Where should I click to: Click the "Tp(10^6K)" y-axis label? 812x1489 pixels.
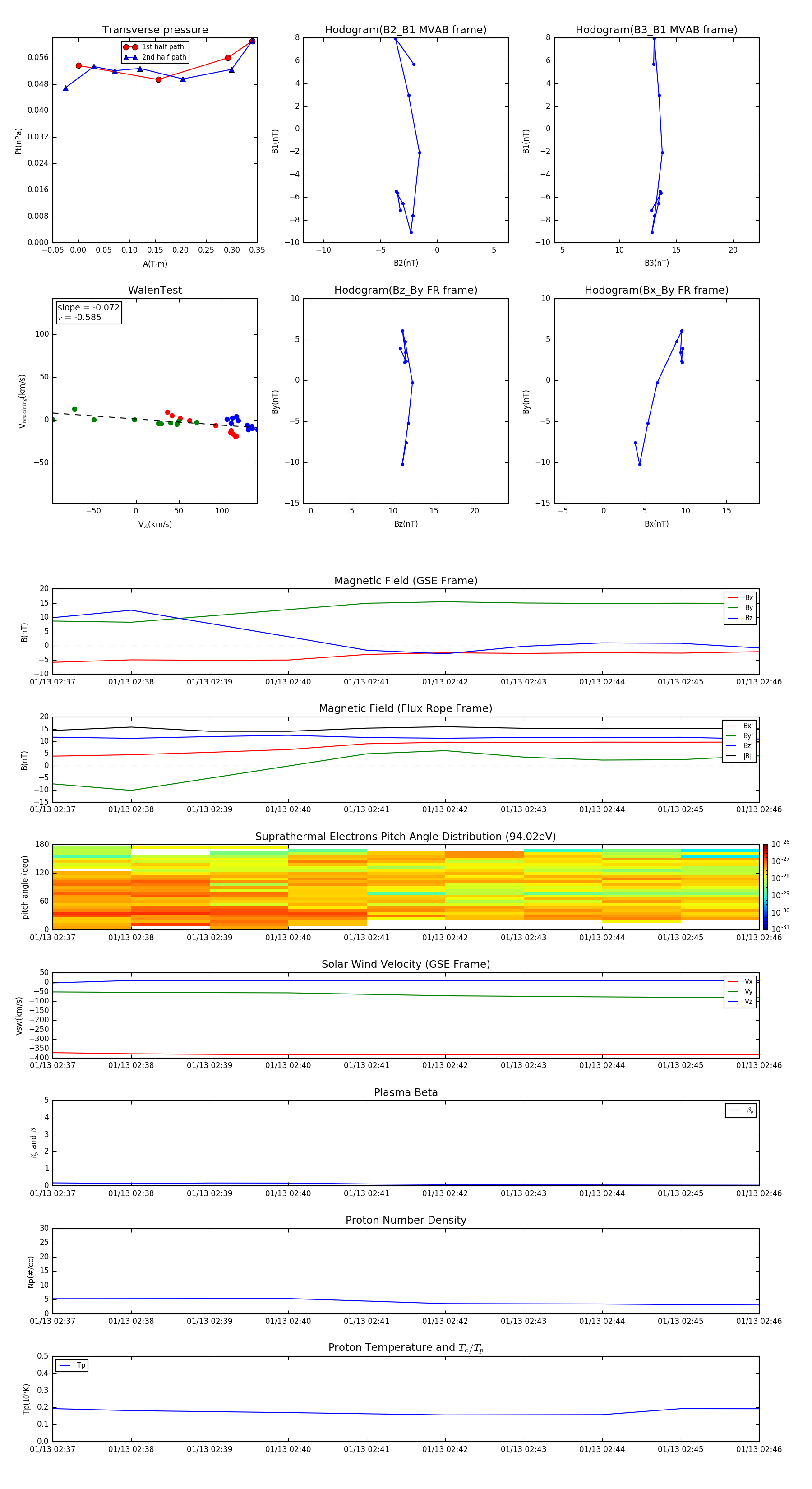coord(26,1399)
